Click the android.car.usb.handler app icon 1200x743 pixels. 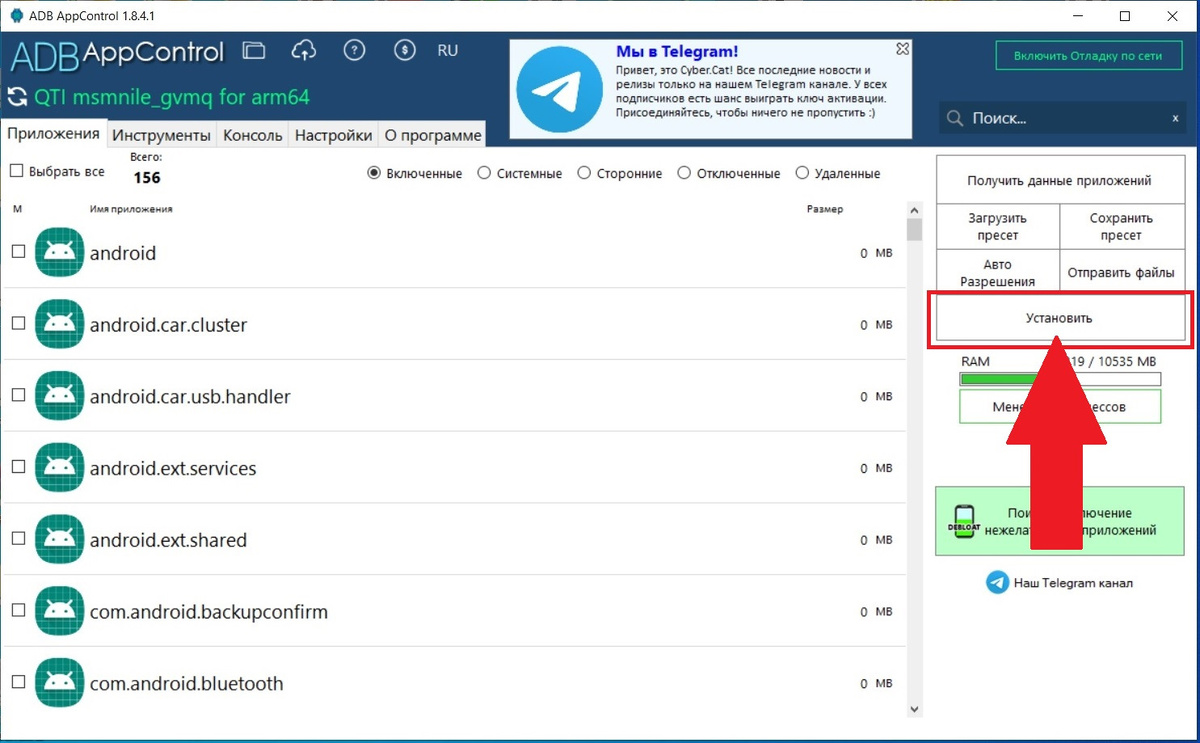click(x=59, y=397)
